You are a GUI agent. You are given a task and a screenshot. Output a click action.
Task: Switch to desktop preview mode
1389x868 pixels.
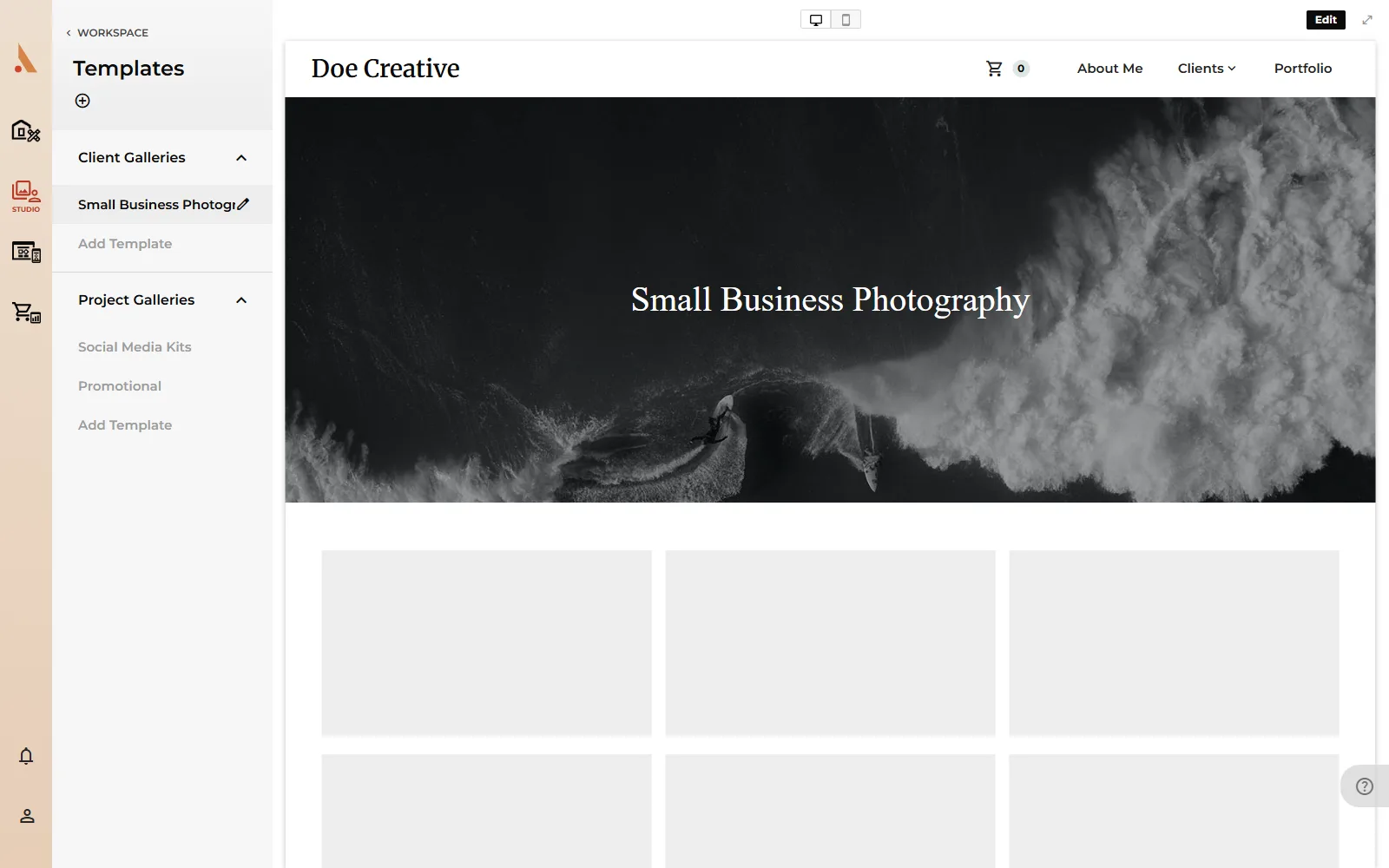pos(816,20)
